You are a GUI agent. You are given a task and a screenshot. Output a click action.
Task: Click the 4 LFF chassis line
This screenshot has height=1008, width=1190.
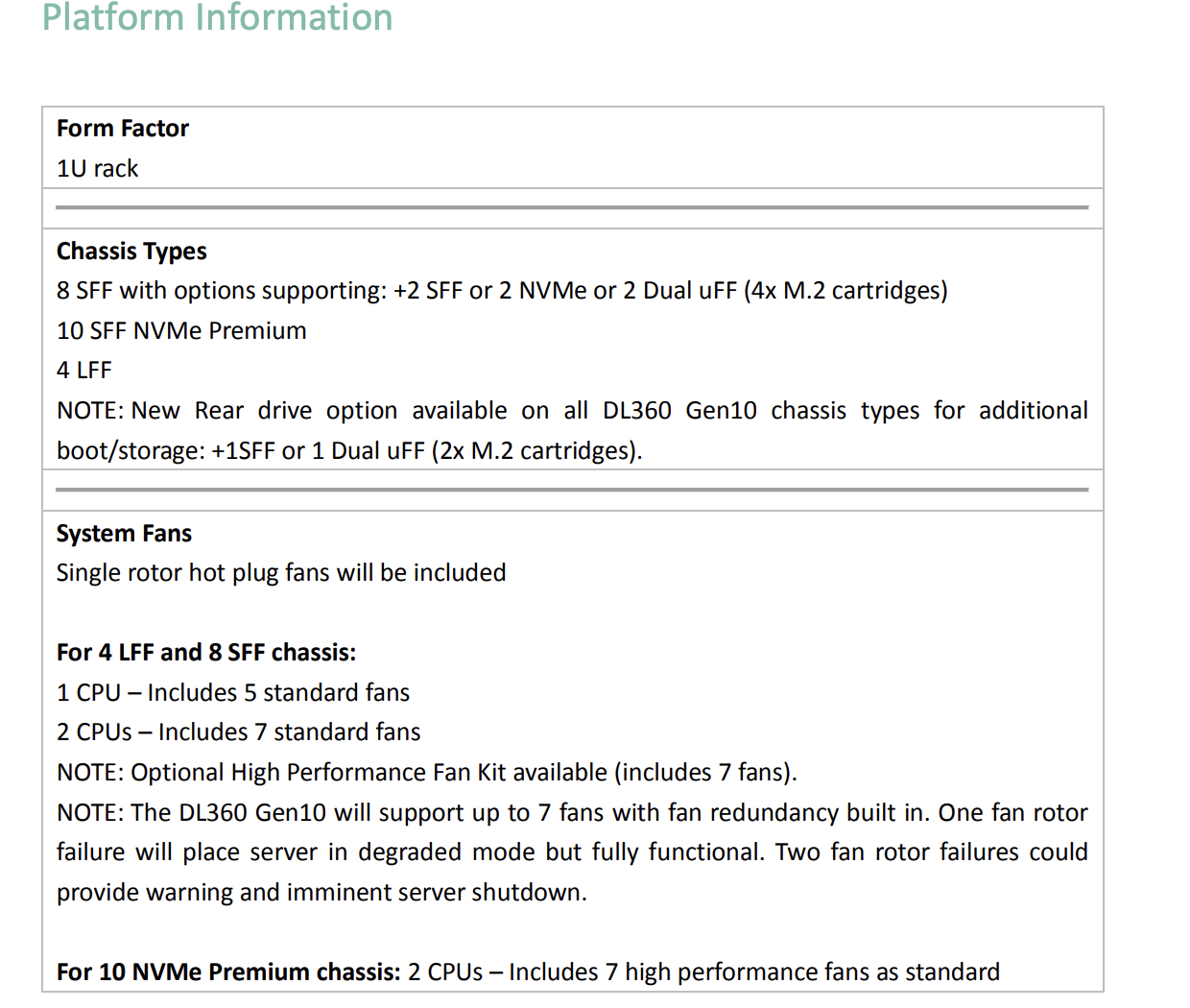(x=84, y=371)
